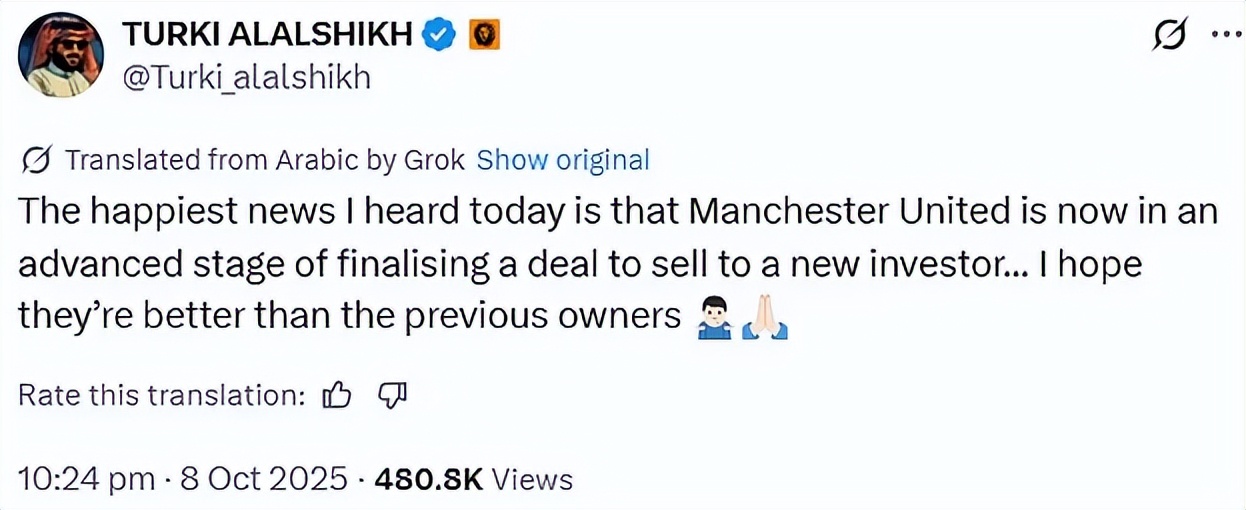Open the @Turki_alalshikh handle link
Image resolution: width=1246 pixels, height=510 pixels.
(245, 76)
